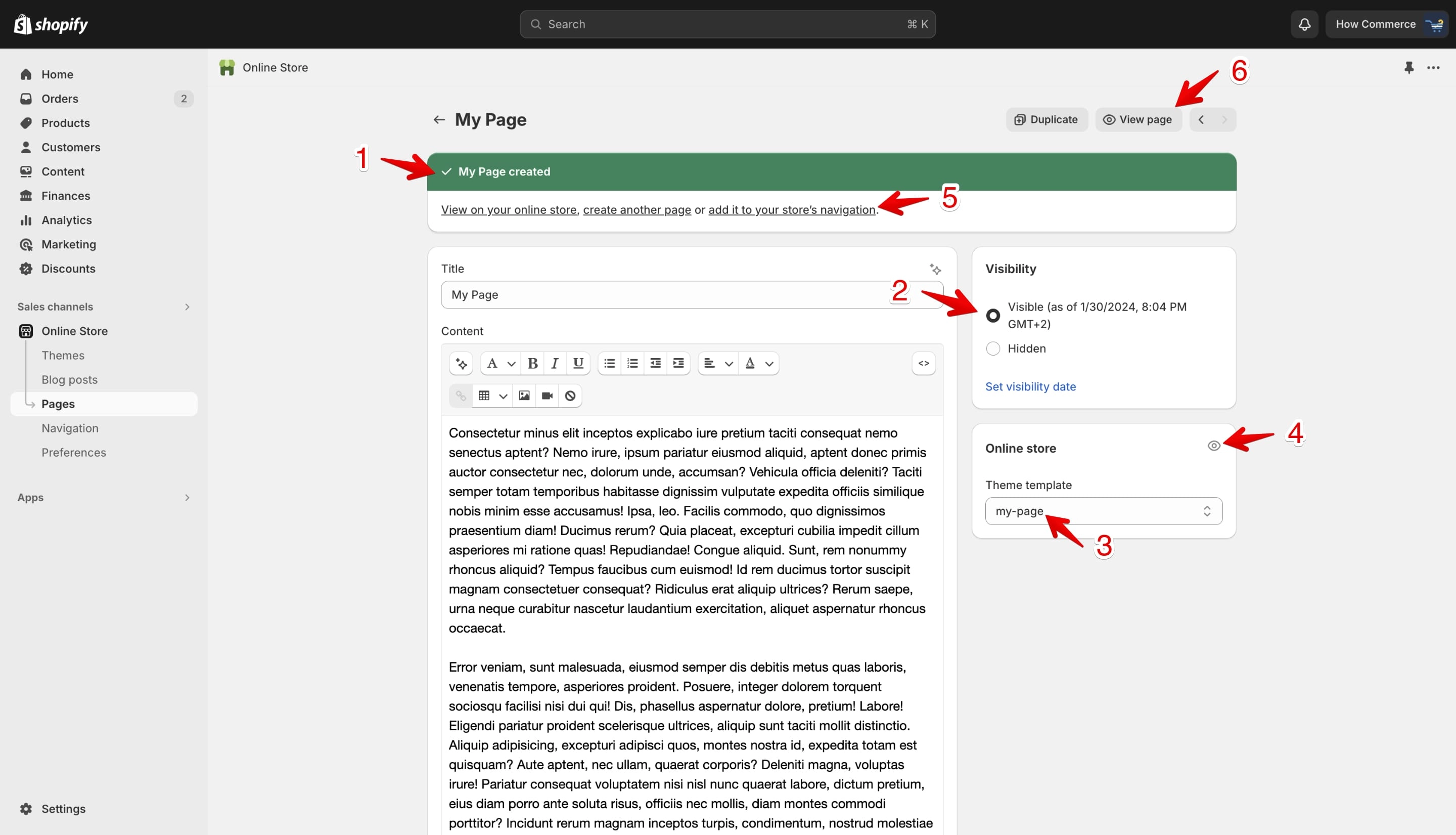Click the indent icon
Screen dimensions: 1456x835
coord(678,364)
